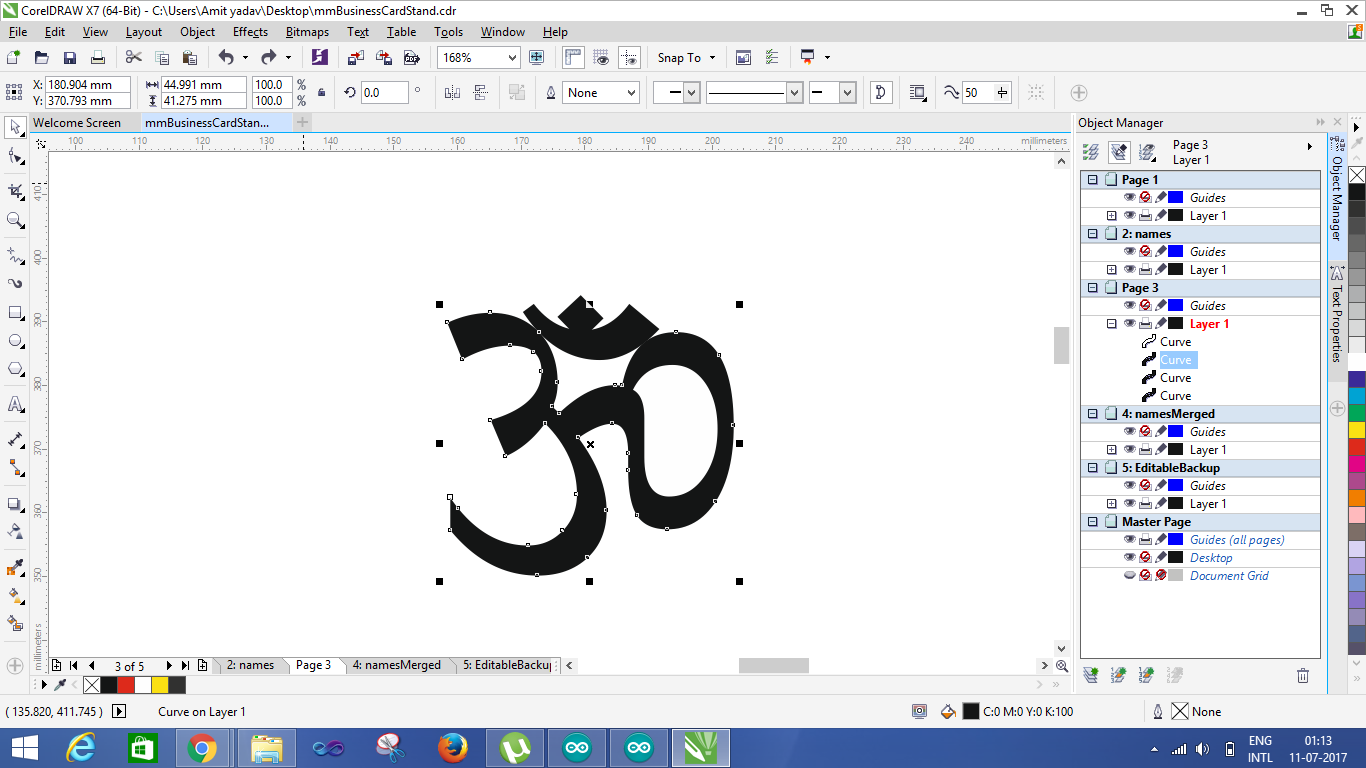Open the Effects menu

tap(250, 32)
